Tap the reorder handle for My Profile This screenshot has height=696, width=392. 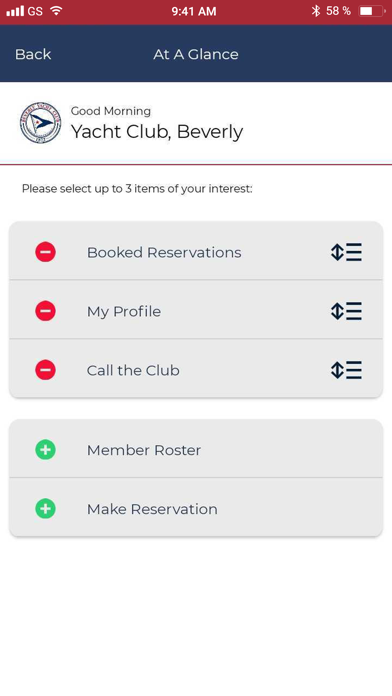(346, 311)
